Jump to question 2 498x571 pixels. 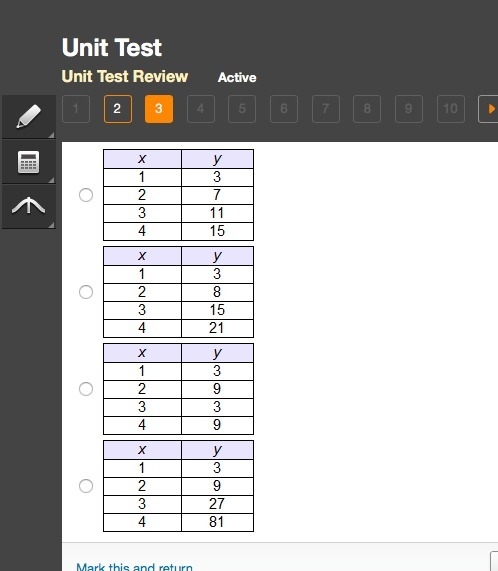118,109
